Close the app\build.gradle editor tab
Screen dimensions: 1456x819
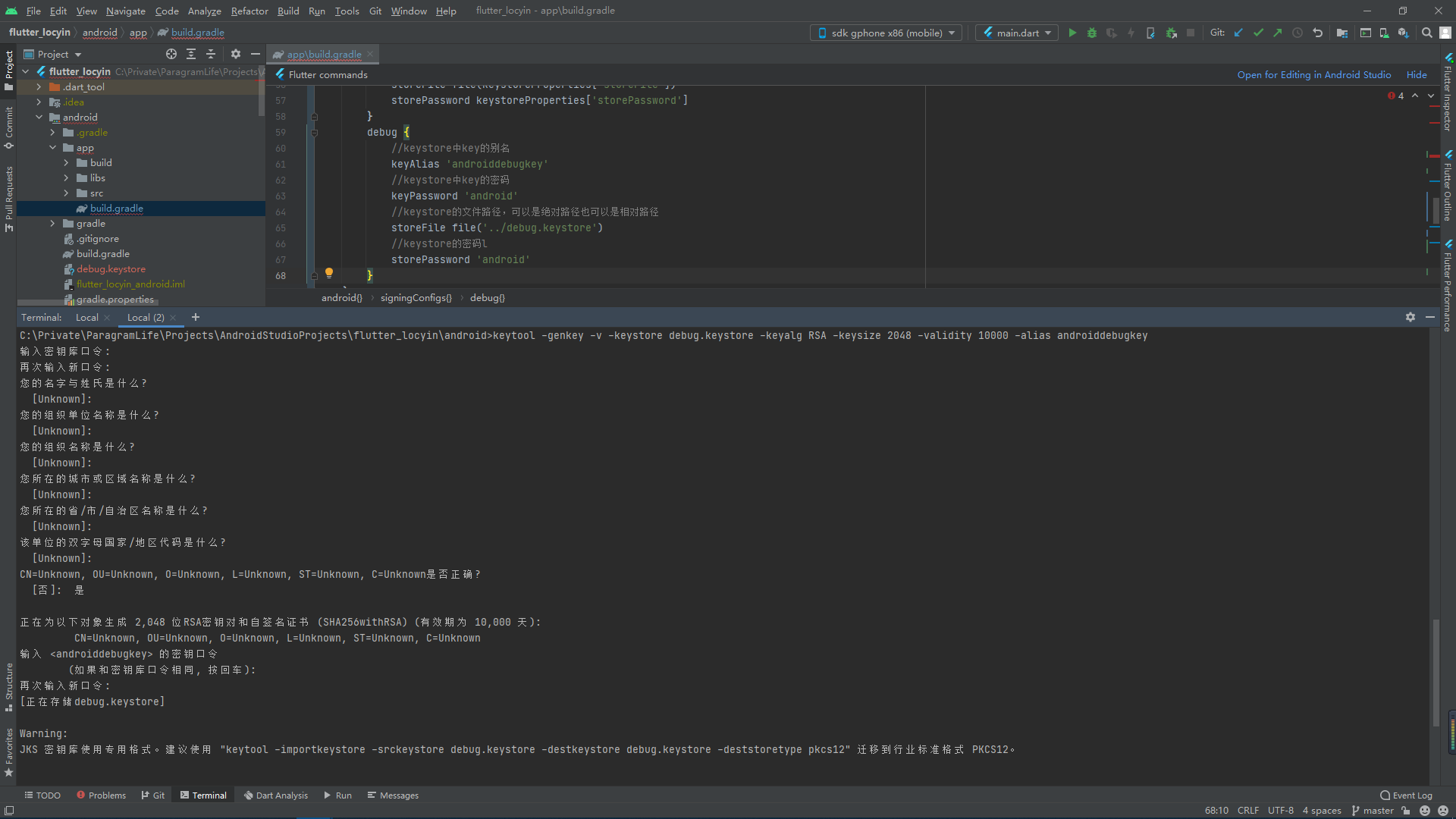coord(370,54)
